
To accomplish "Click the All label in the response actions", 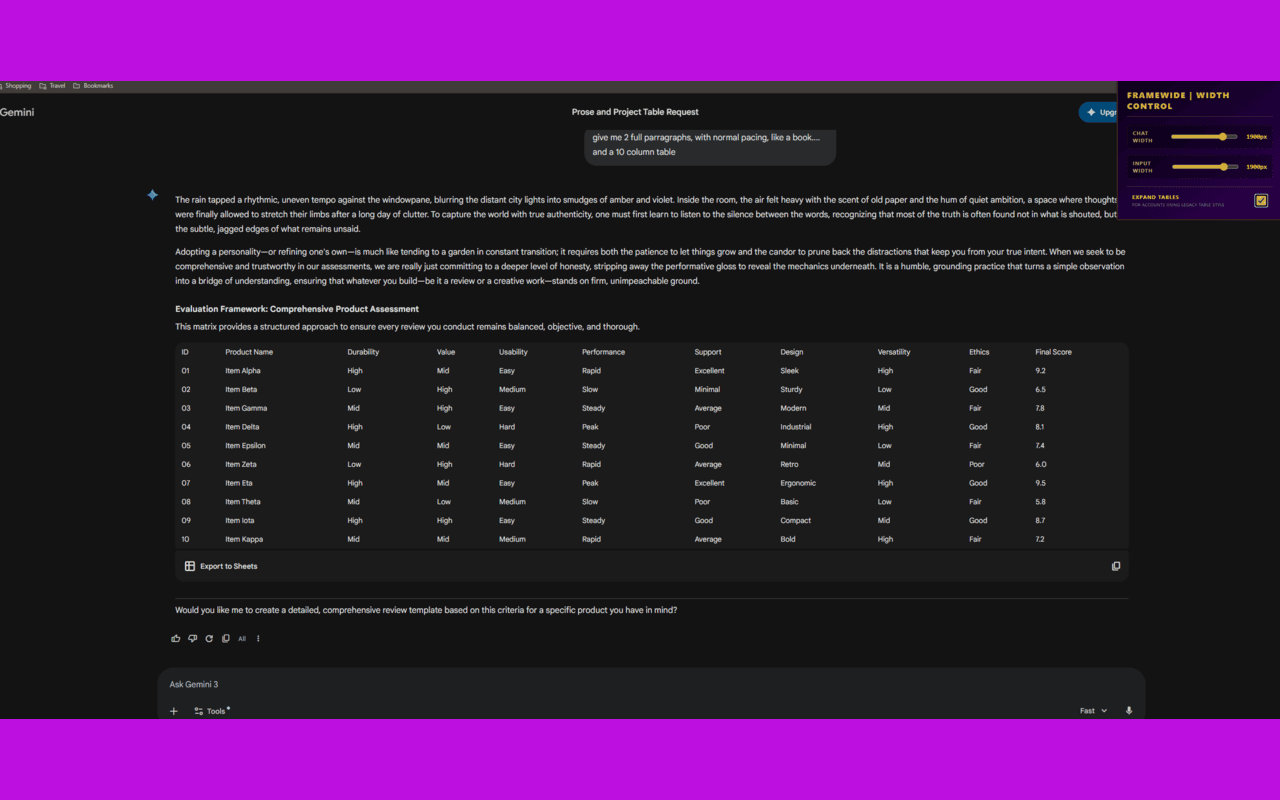I will (242, 639).
